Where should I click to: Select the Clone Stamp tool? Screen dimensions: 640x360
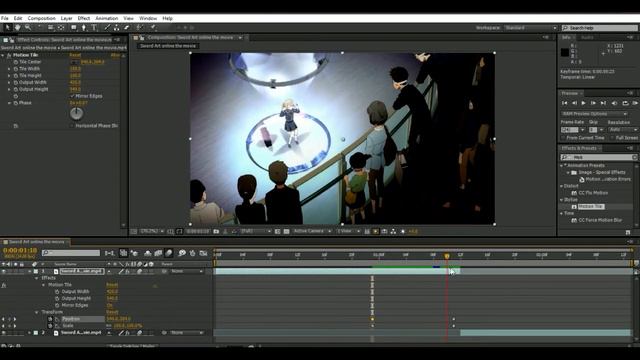(116, 28)
